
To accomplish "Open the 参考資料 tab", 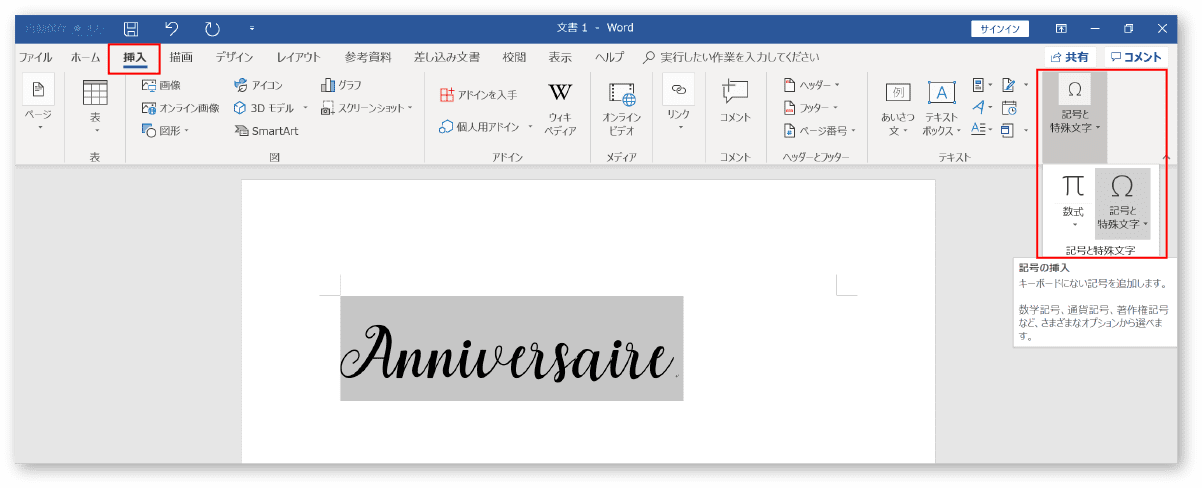I will coord(367,57).
